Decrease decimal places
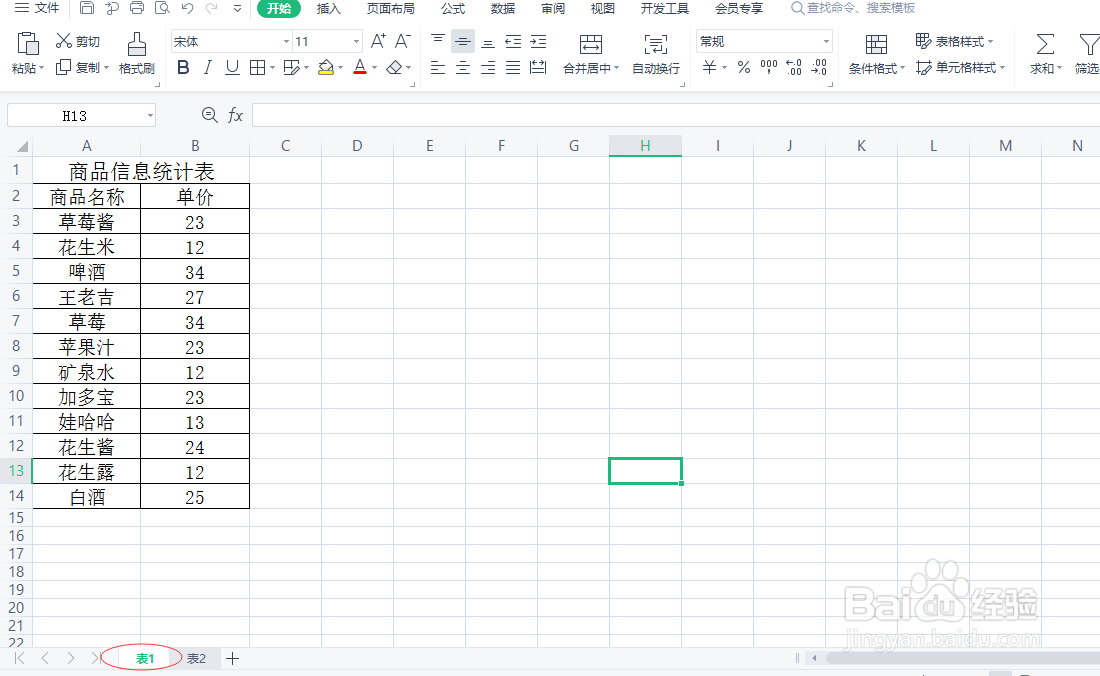Screen dimensions: 1100x676 click(x=819, y=67)
